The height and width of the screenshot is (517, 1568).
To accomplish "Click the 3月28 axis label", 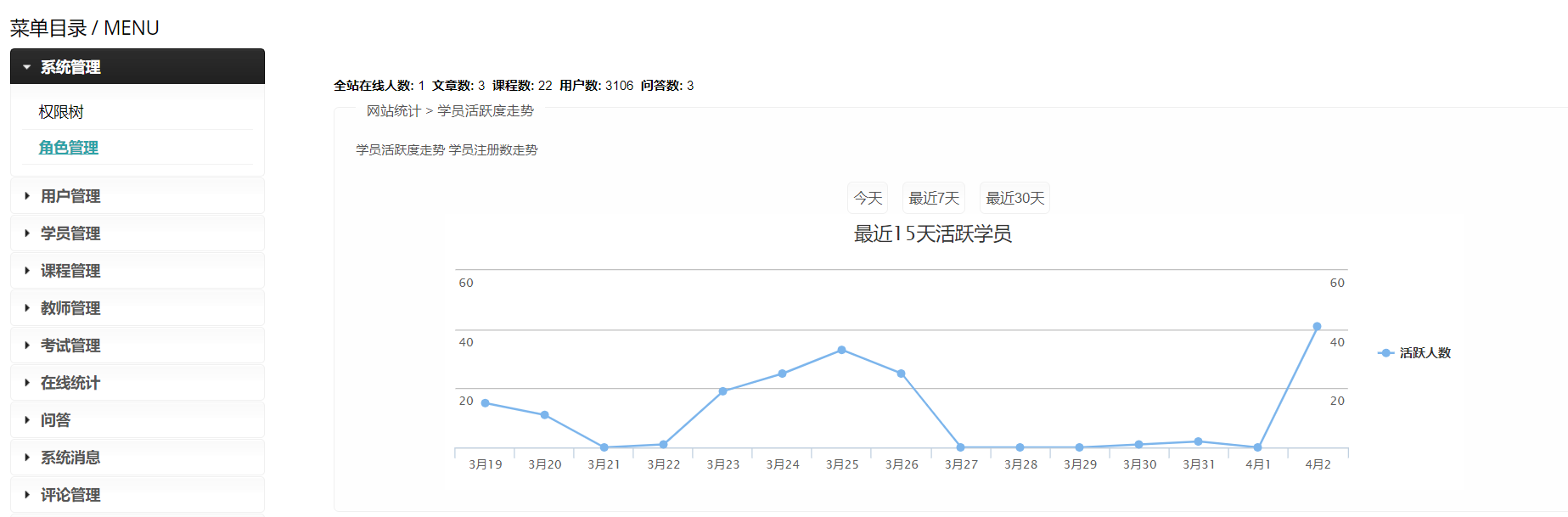I will pos(1020,465).
